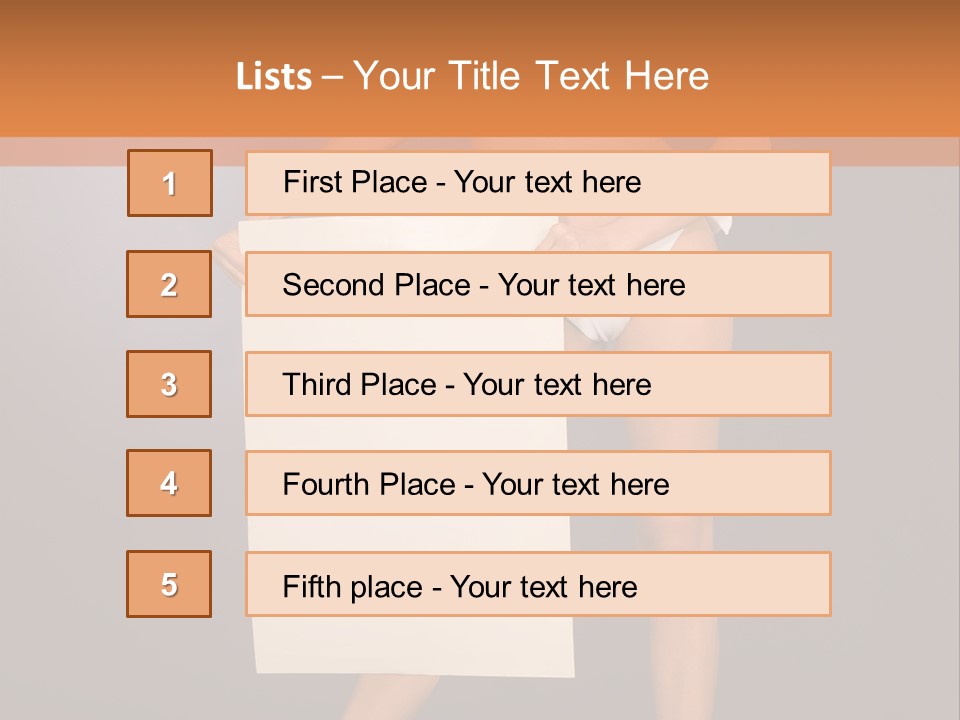The image size is (960, 720).
Task: Select the number 4 box
Action: (169, 483)
